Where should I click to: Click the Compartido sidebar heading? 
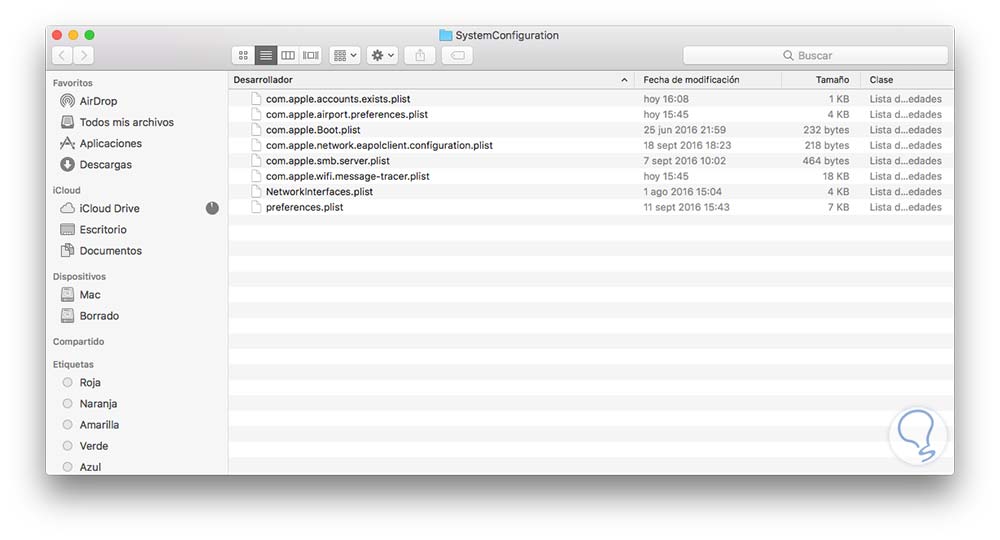78,342
